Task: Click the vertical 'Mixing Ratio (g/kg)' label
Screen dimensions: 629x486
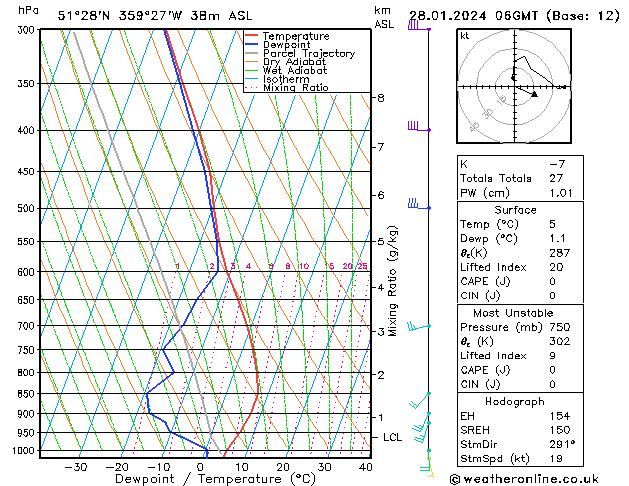Action: pyautogui.click(x=392, y=281)
